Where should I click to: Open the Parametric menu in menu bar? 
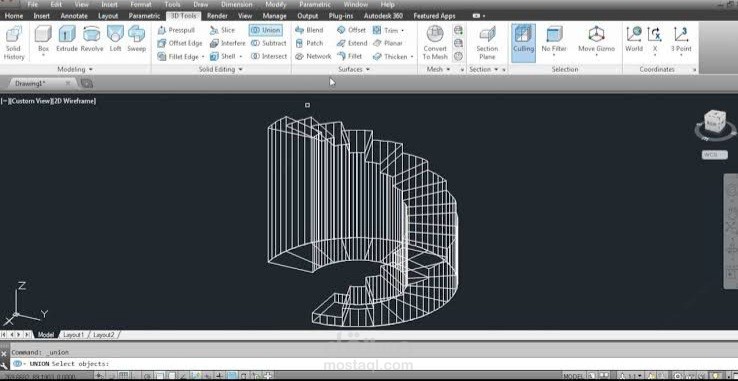[315, 5]
